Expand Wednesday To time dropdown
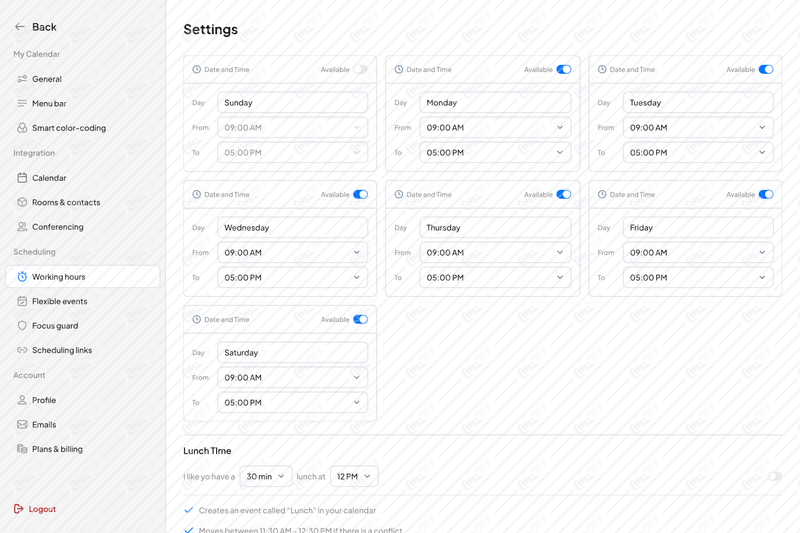Image resolution: width=800 pixels, height=533 pixels. (x=292, y=277)
